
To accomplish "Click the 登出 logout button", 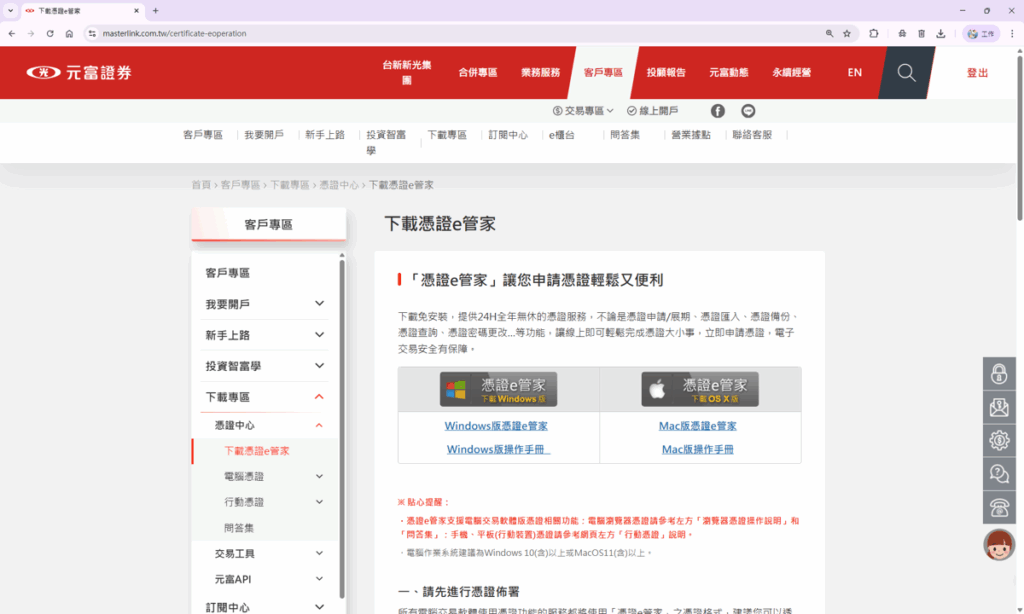I will coord(977,73).
